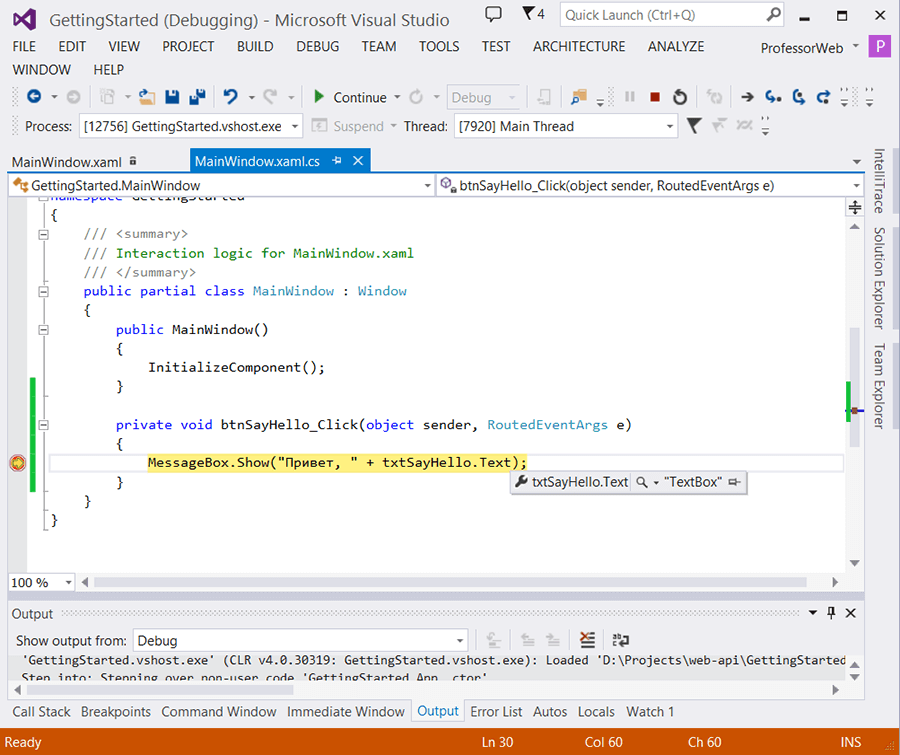Continue debugging with green play button
The width and height of the screenshot is (900, 755).
(319, 96)
